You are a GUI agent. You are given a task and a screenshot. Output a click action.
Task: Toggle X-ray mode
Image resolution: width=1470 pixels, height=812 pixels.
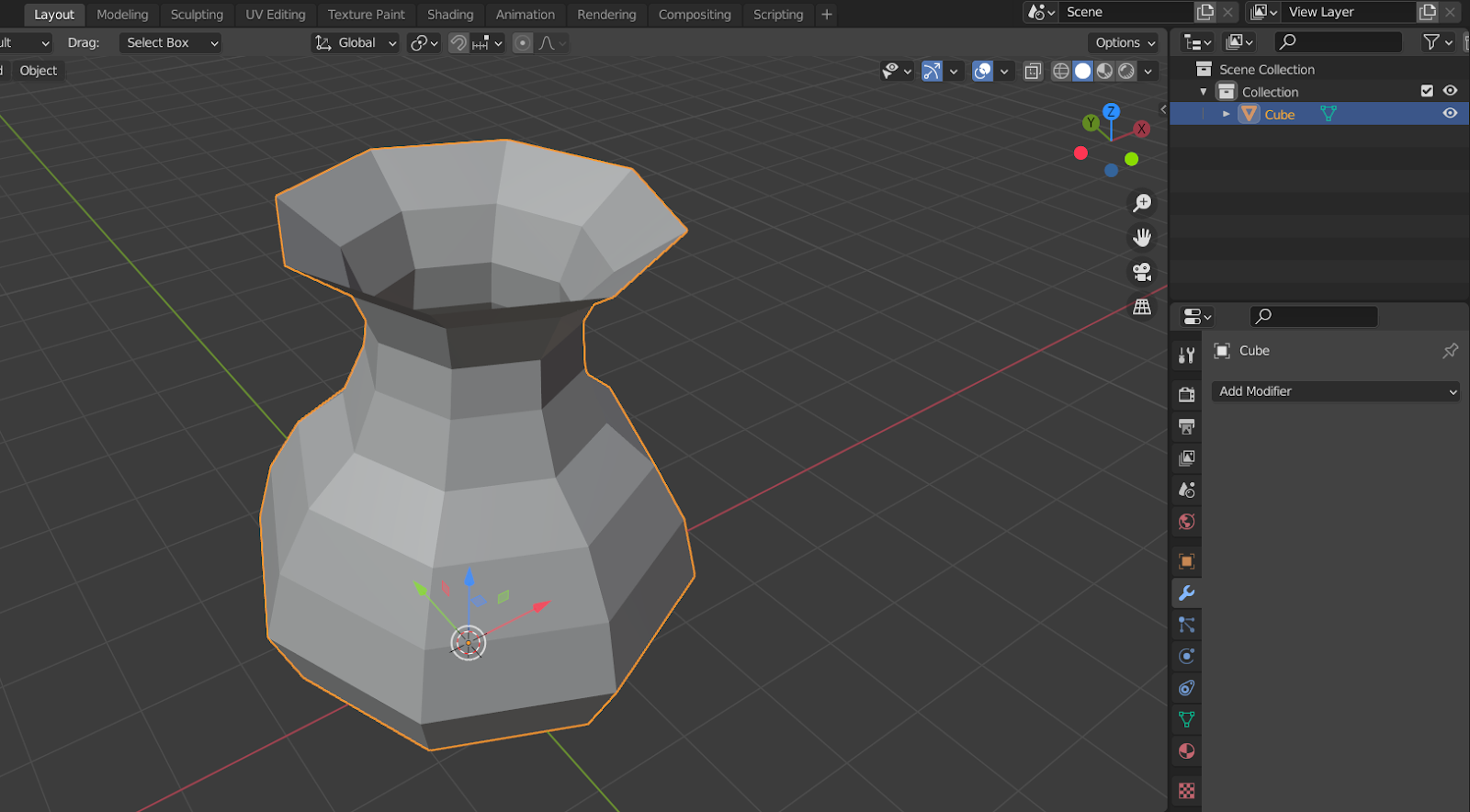(1033, 71)
